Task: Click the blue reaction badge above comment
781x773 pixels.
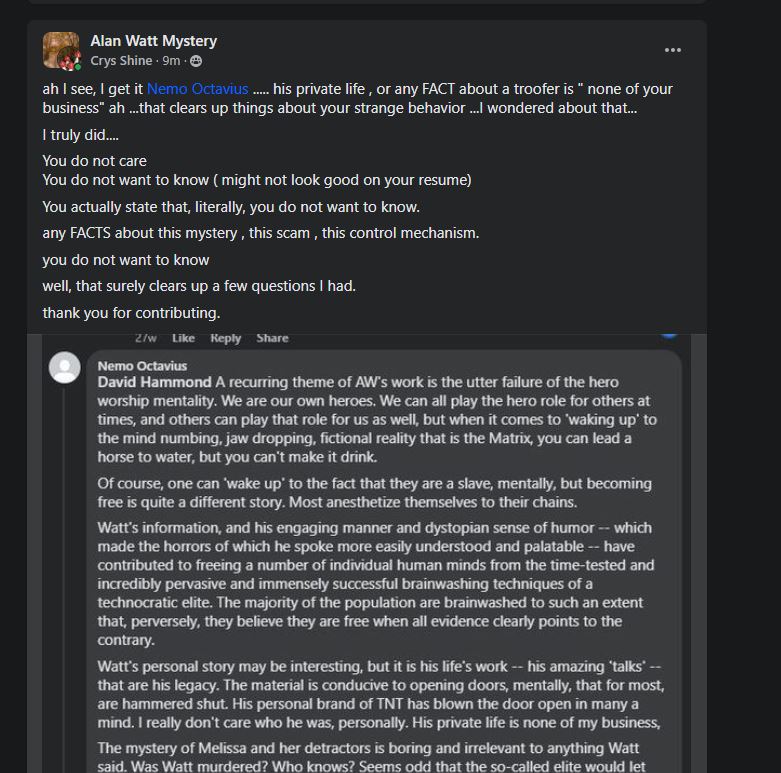Action: coord(669,335)
